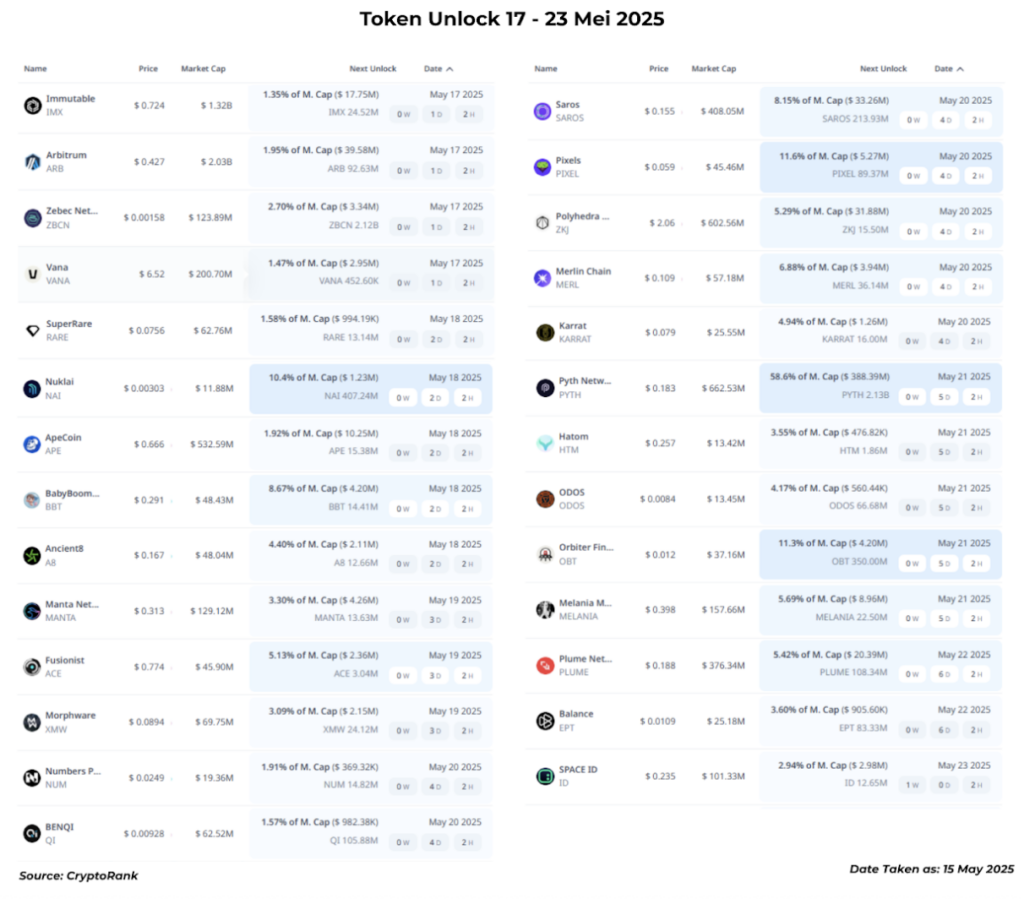Image resolution: width=1024 pixels, height=899 pixels.
Task: Click left table Market Cap header
Action: coord(203,69)
